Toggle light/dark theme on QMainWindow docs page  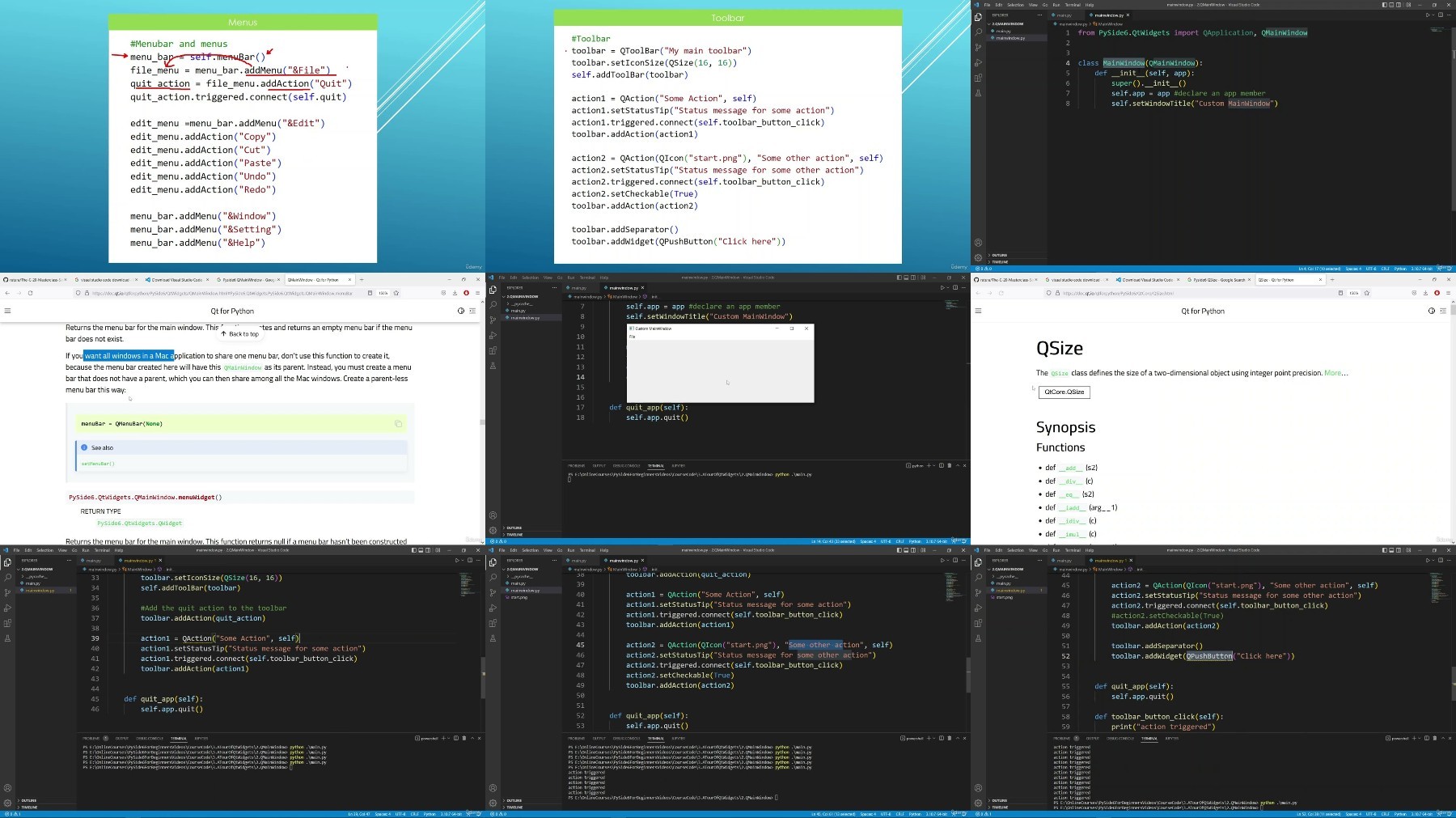tap(461, 311)
